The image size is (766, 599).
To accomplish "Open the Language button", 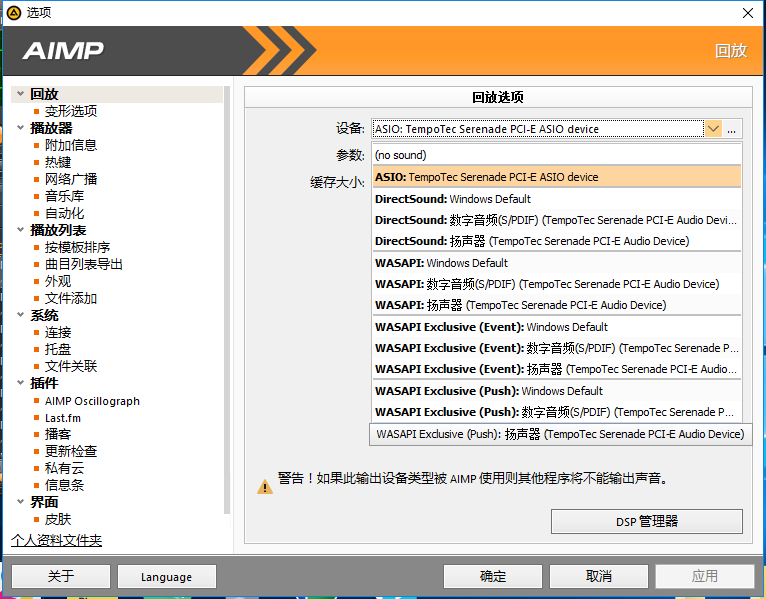I will 167,577.
